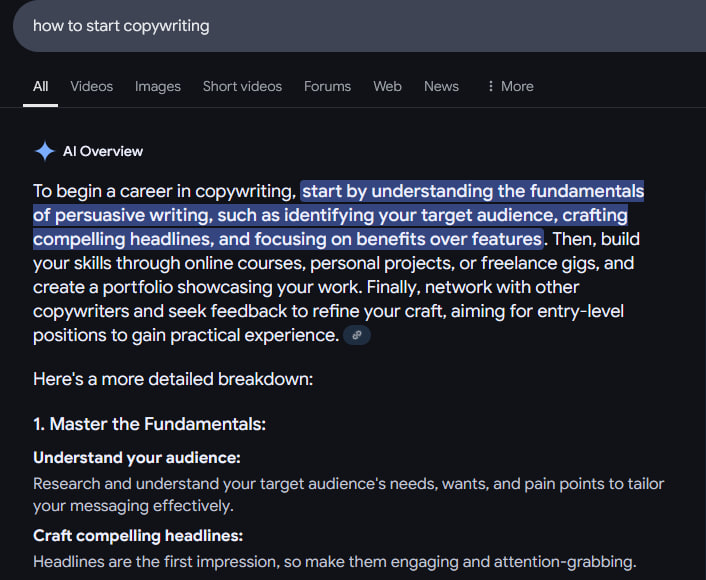Click the Craft compelling headlines subheading
706x580 pixels.
point(138,535)
